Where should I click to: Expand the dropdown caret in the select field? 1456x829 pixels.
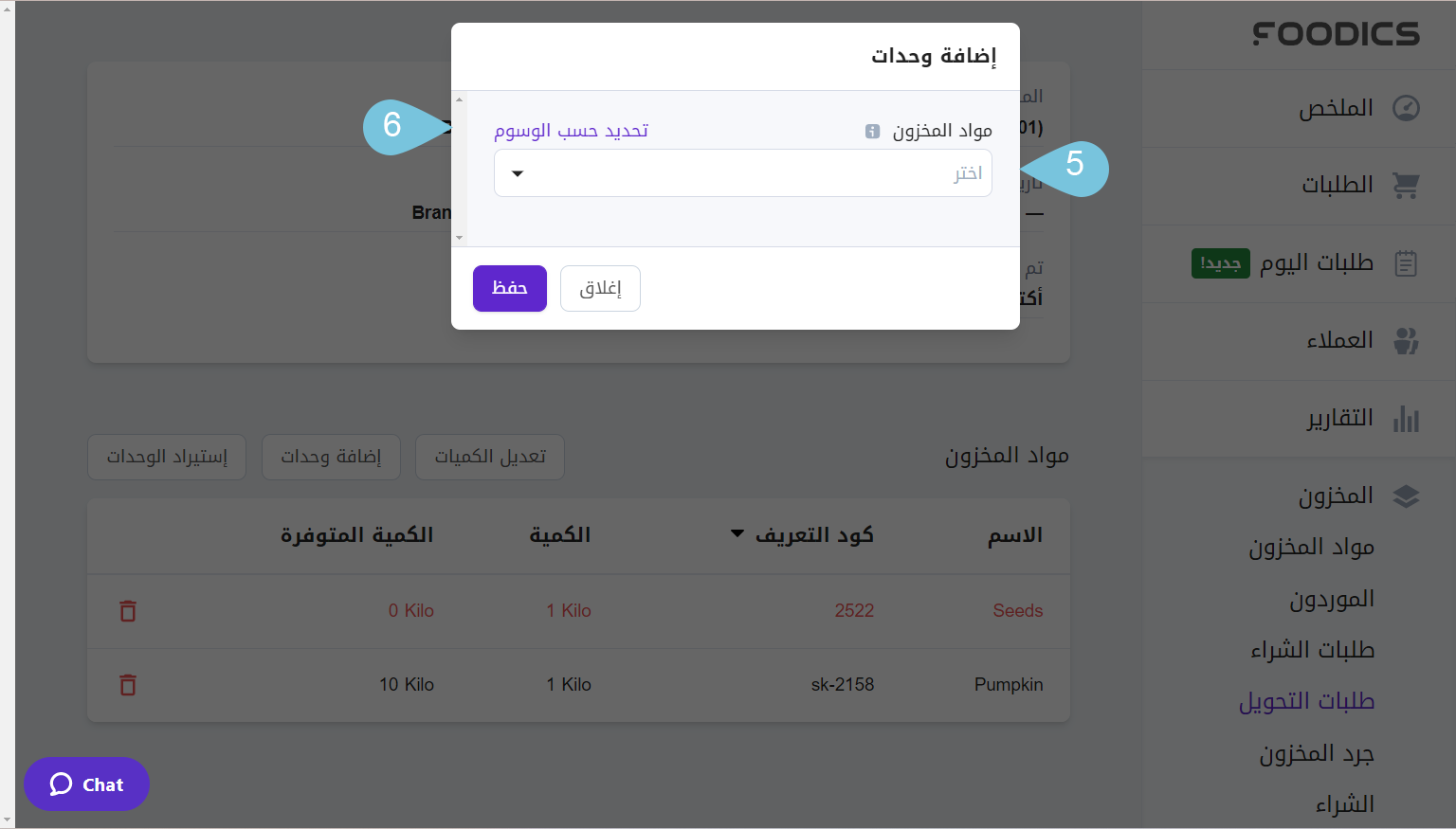[x=517, y=173]
